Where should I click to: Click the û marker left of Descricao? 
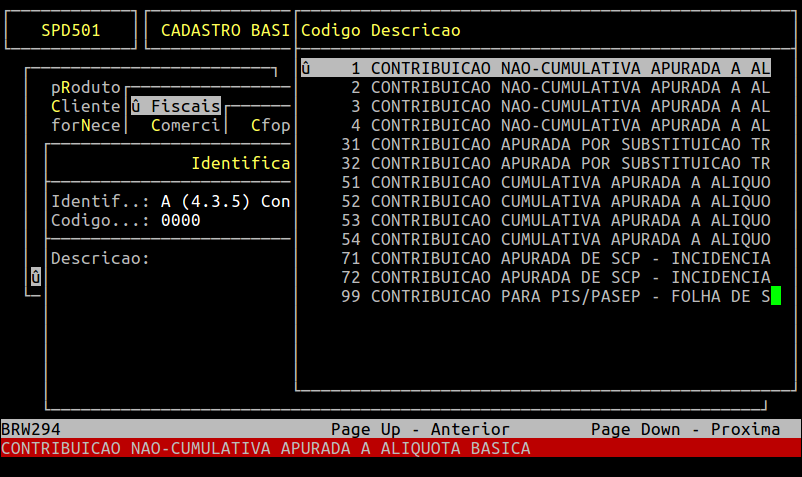35,276
